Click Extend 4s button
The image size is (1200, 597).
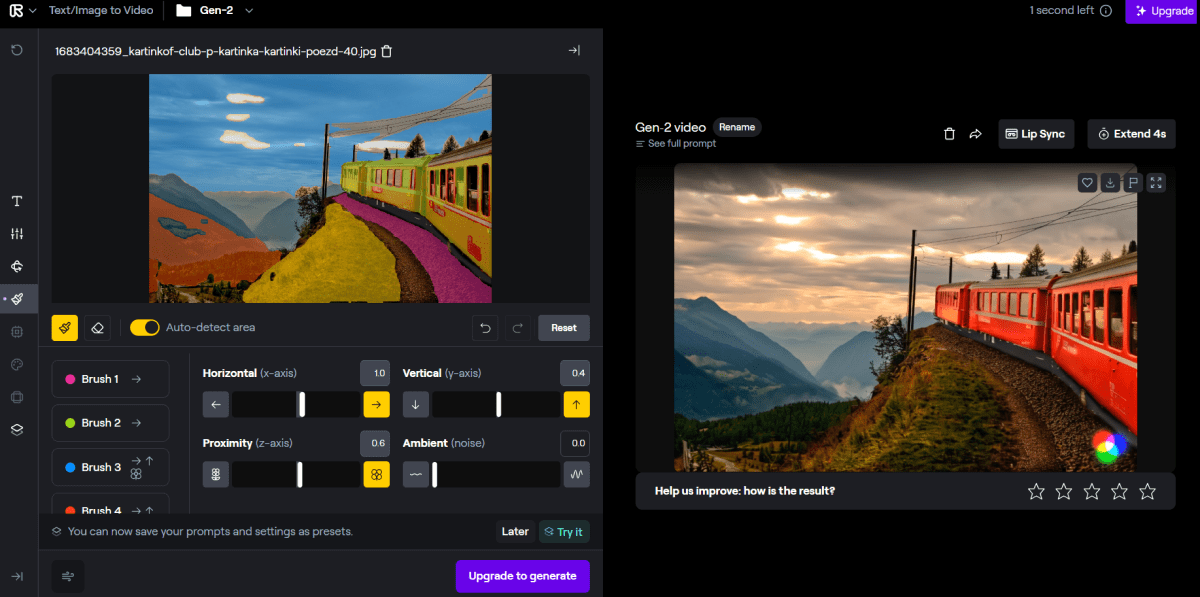(1131, 134)
